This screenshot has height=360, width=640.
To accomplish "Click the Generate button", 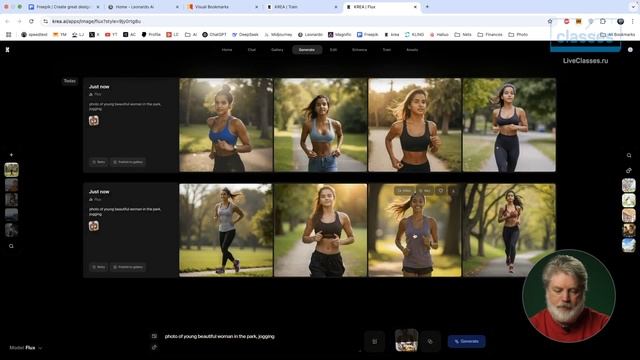I will click(x=467, y=341).
